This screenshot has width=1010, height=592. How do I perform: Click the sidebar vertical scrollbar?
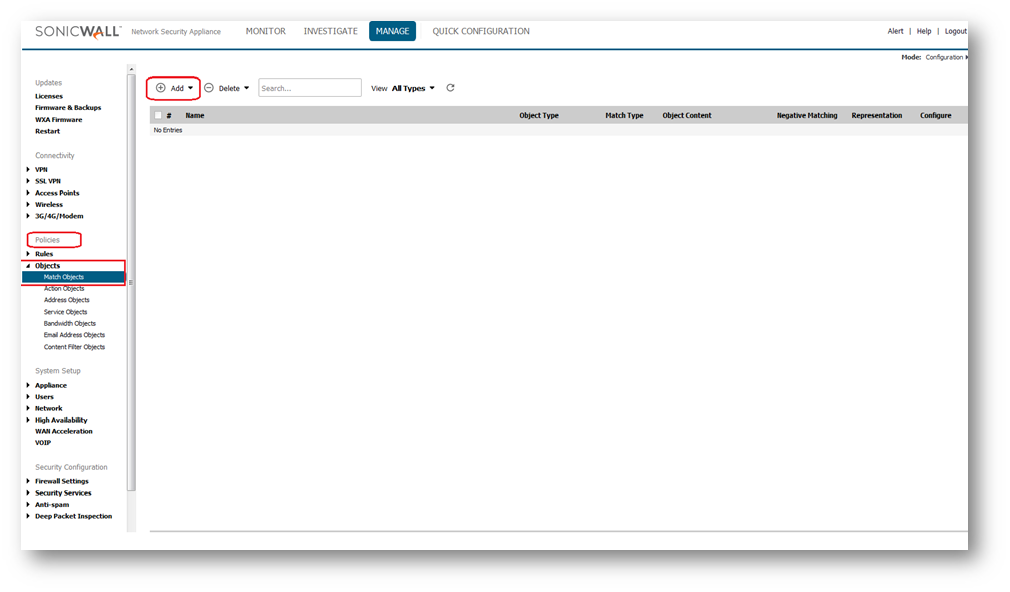click(131, 280)
